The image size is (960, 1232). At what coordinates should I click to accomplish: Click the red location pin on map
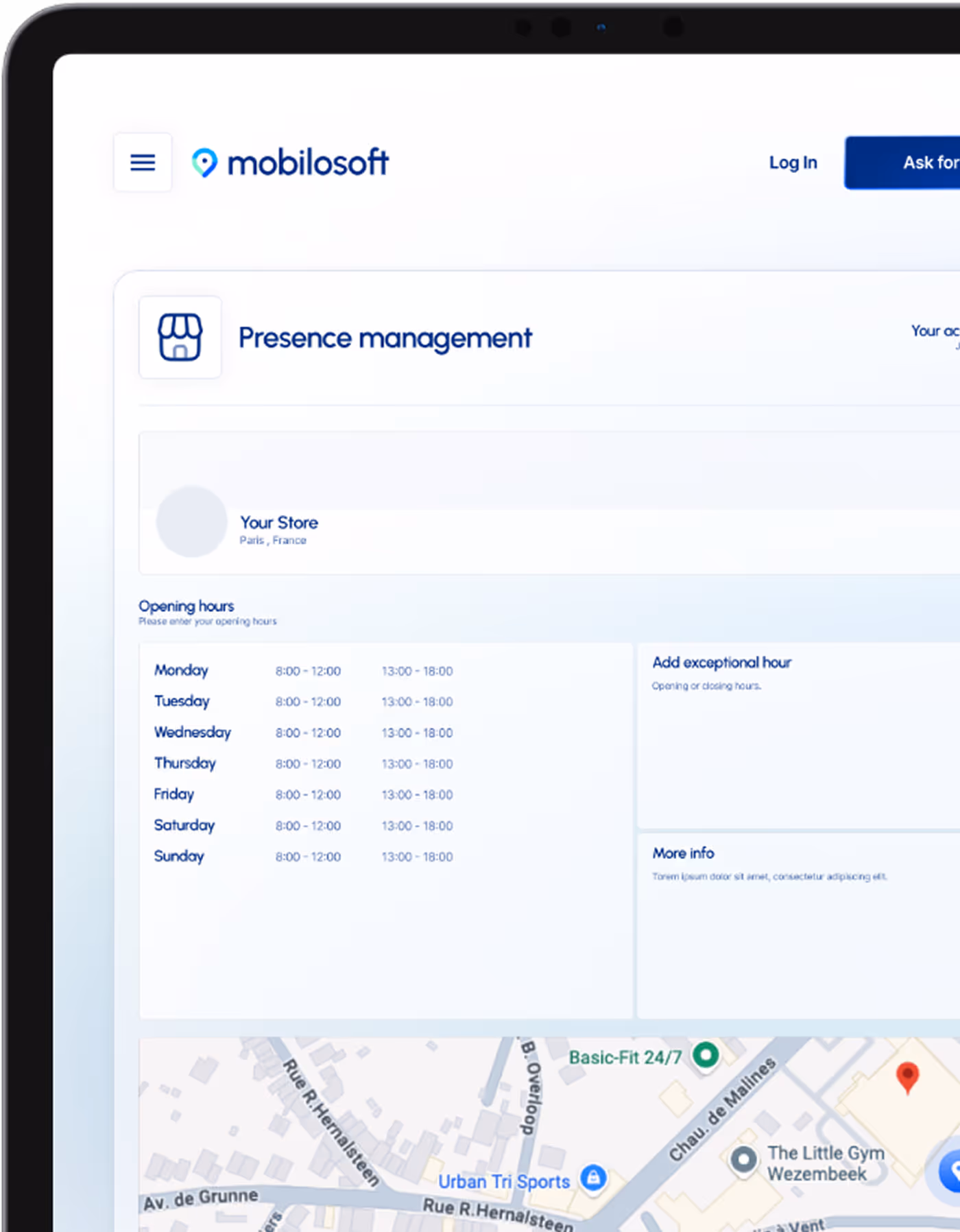tap(907, 1078)
